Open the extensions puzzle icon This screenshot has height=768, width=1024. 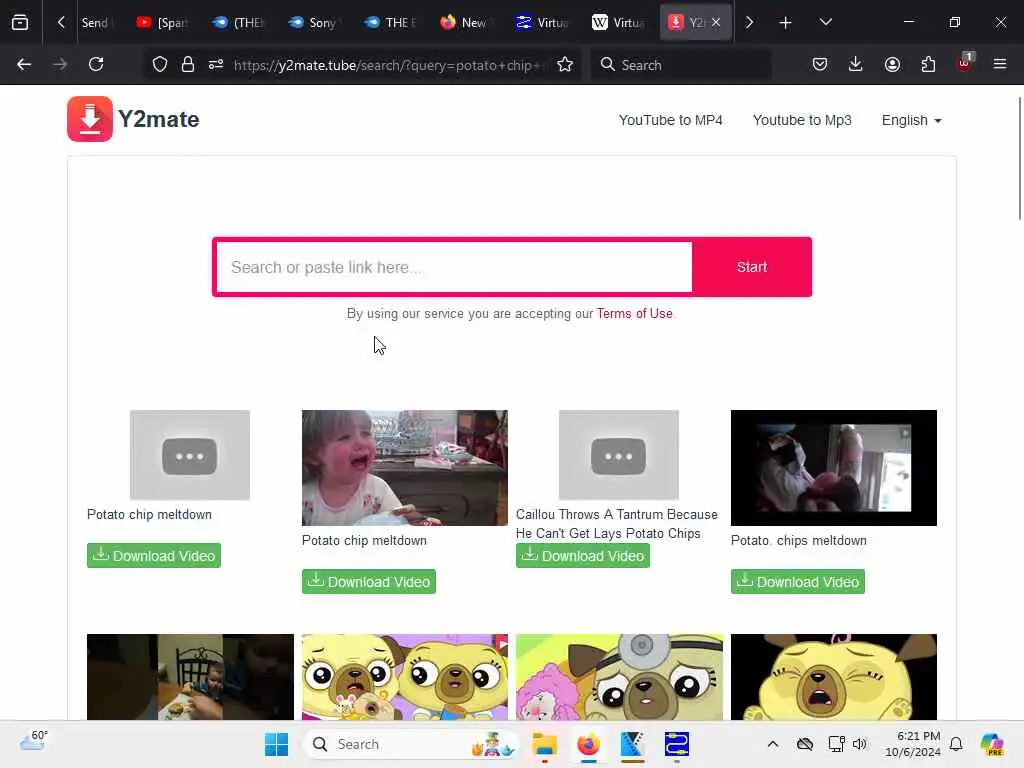pos(928,64)
